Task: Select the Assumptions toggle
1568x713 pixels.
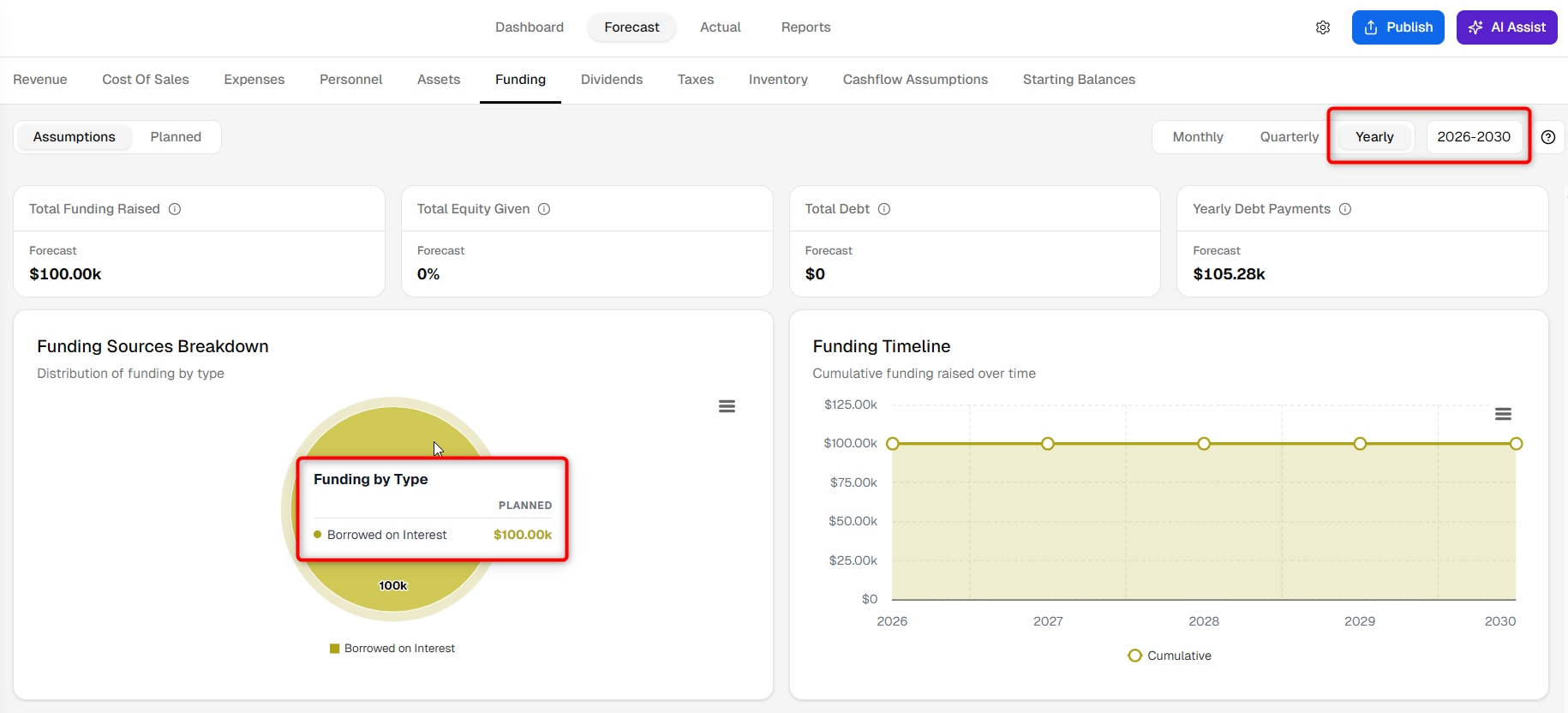Action: click(x=75, y=137)
